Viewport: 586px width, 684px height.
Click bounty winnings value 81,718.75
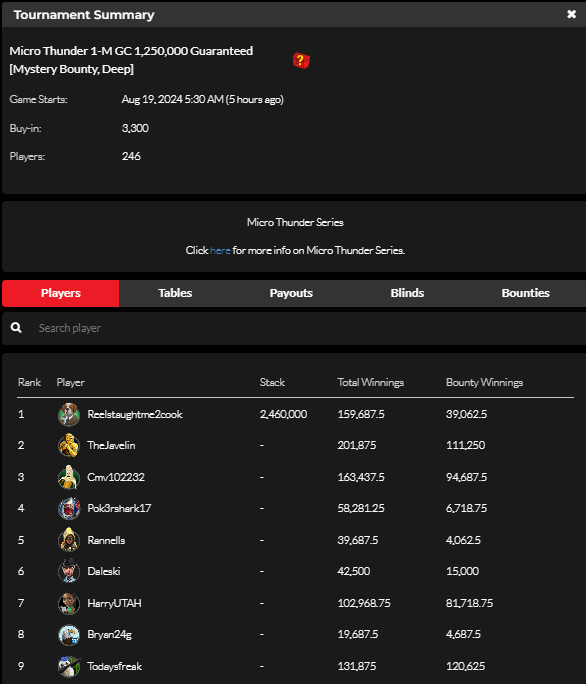click(x=469, y=603)
